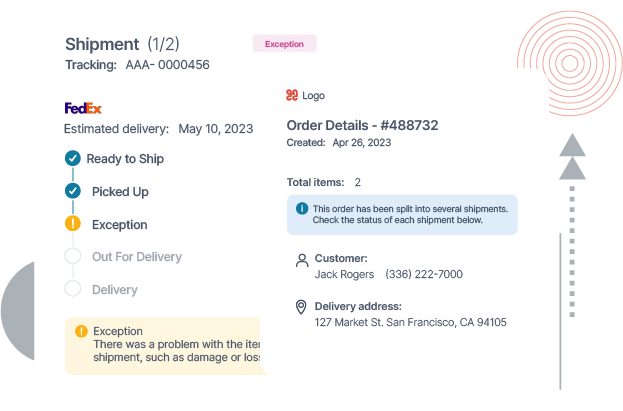Click the Out For Delivery step label
The height and width of the screenshot is (411, 623).
pos(137,257)
